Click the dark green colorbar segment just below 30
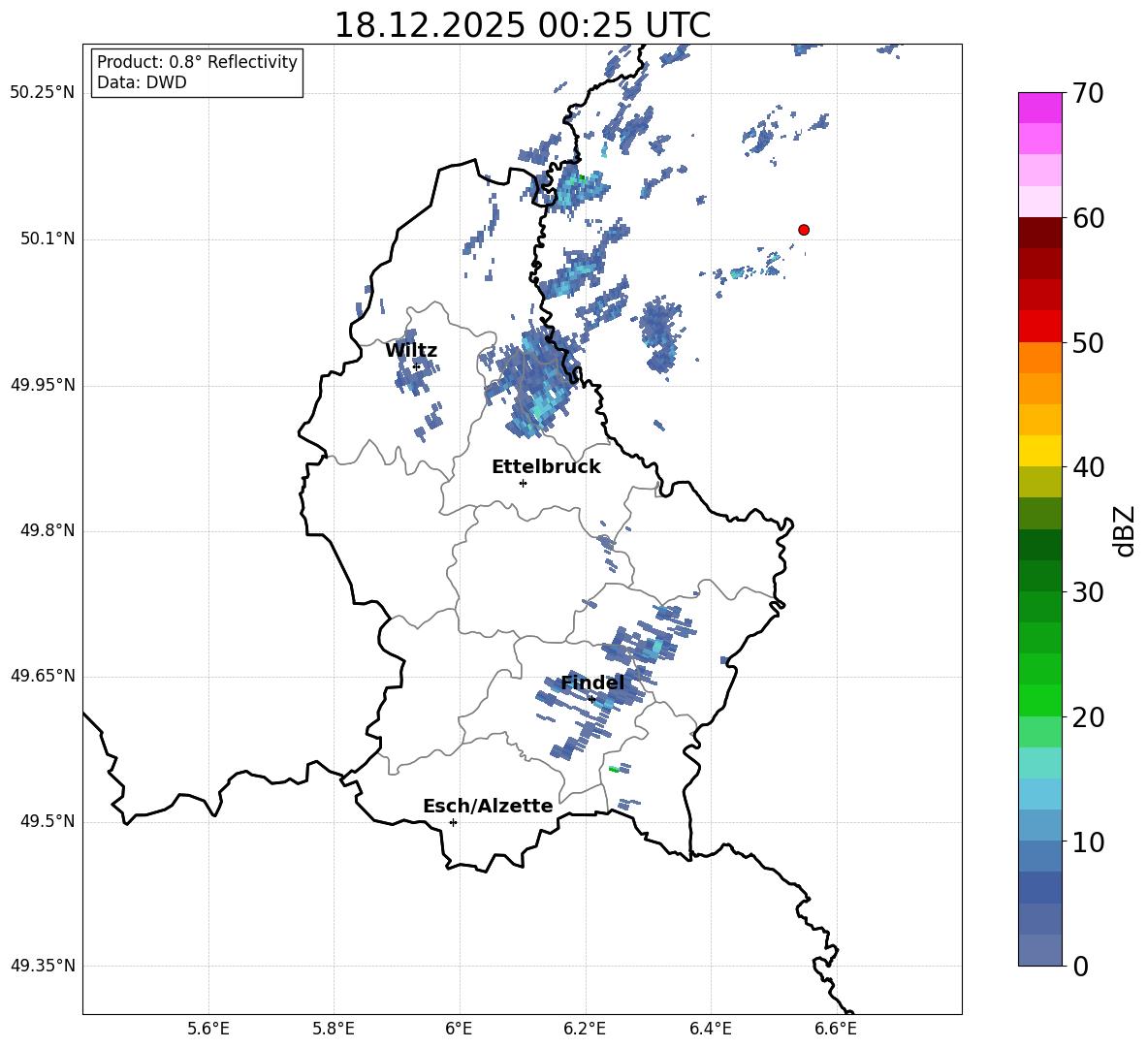 coord(1040,608)
